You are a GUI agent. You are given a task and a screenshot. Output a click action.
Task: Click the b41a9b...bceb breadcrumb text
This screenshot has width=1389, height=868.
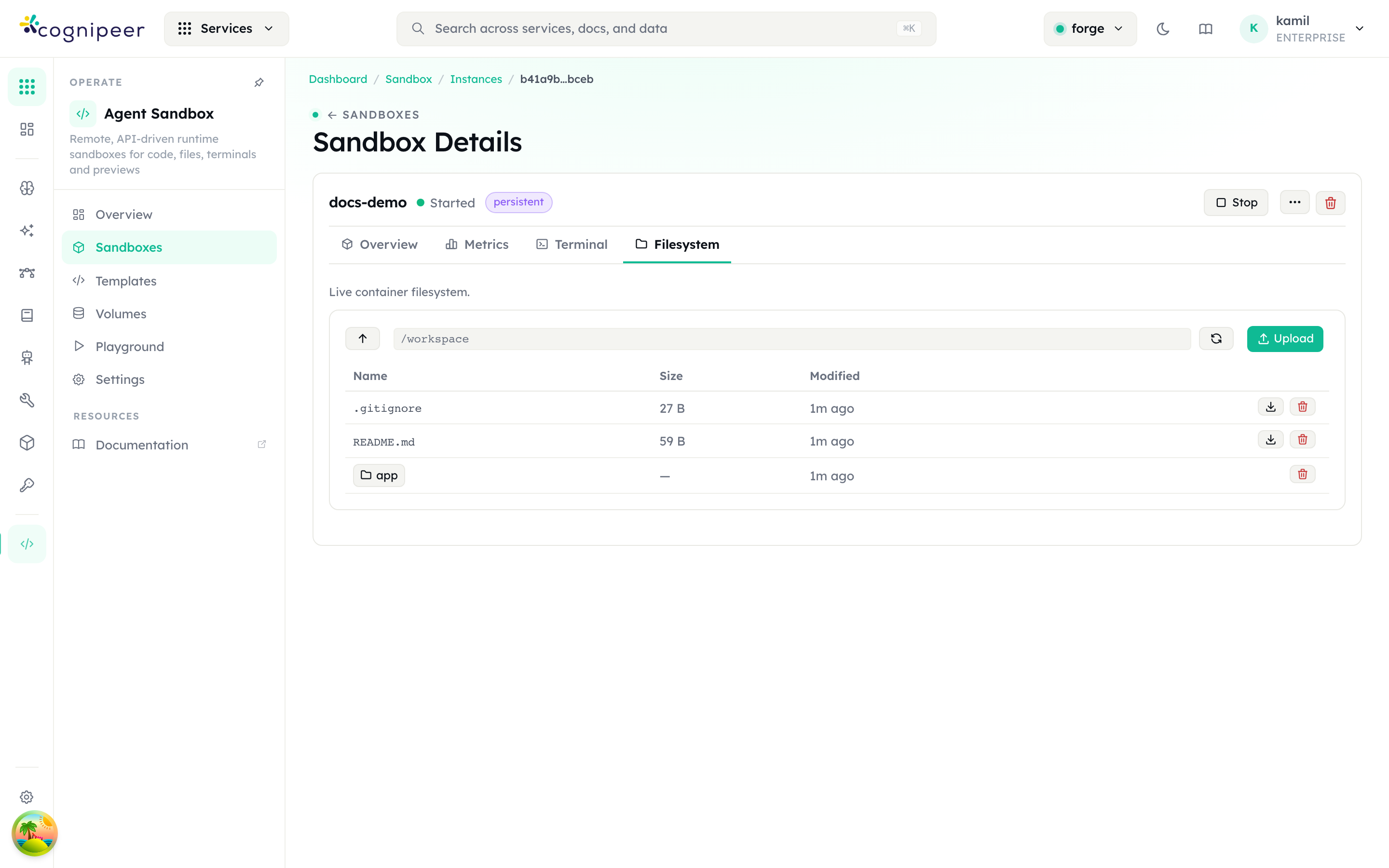(x=556, y=79)
